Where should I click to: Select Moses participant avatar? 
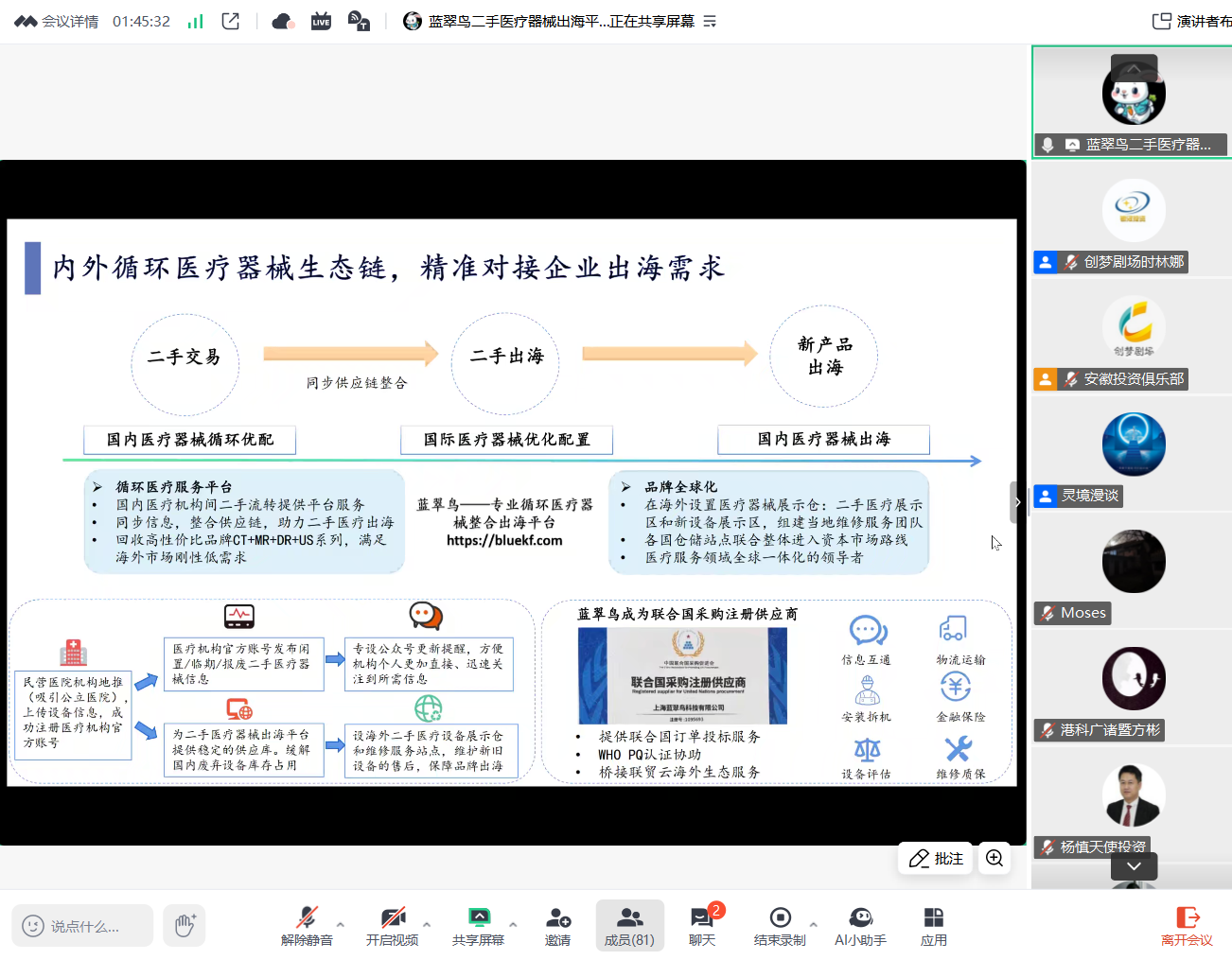point(1134,561)
